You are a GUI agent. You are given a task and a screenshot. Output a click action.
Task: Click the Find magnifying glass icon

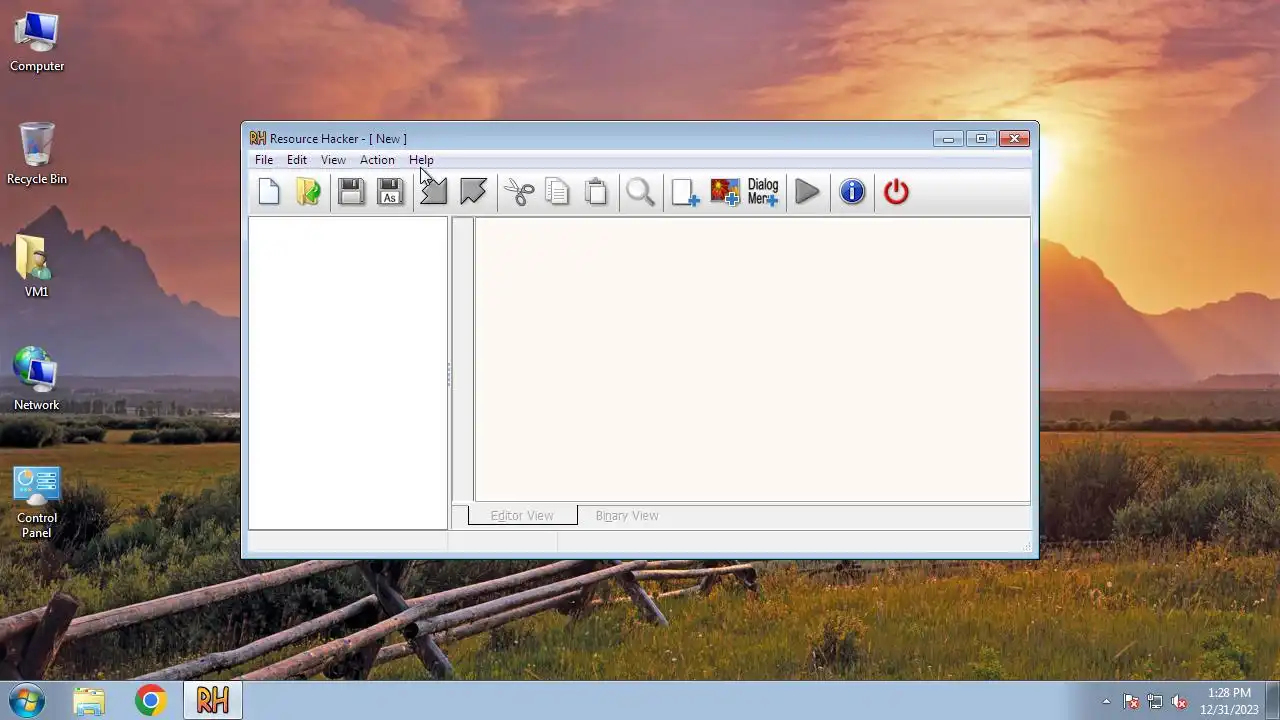click(641, 191)
